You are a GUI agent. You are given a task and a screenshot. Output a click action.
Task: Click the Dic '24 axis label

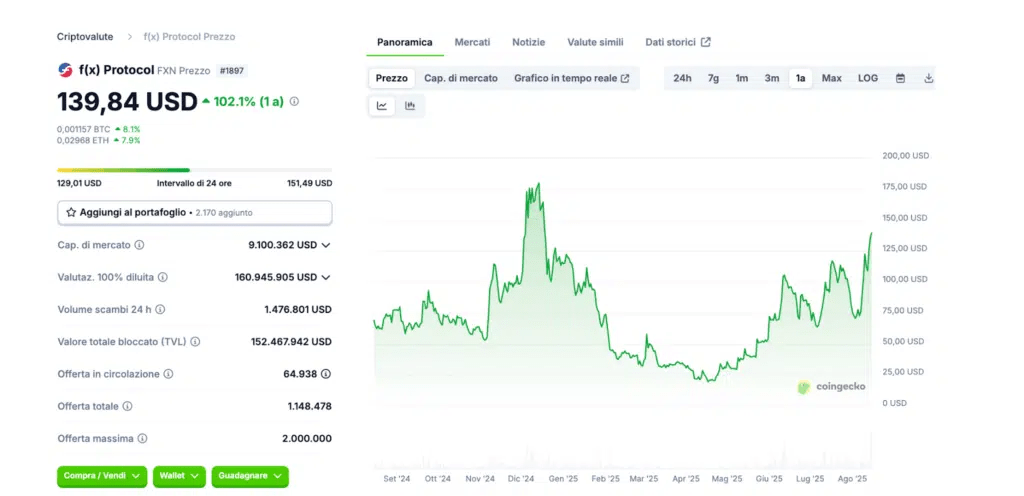click(x=521, y=478)
